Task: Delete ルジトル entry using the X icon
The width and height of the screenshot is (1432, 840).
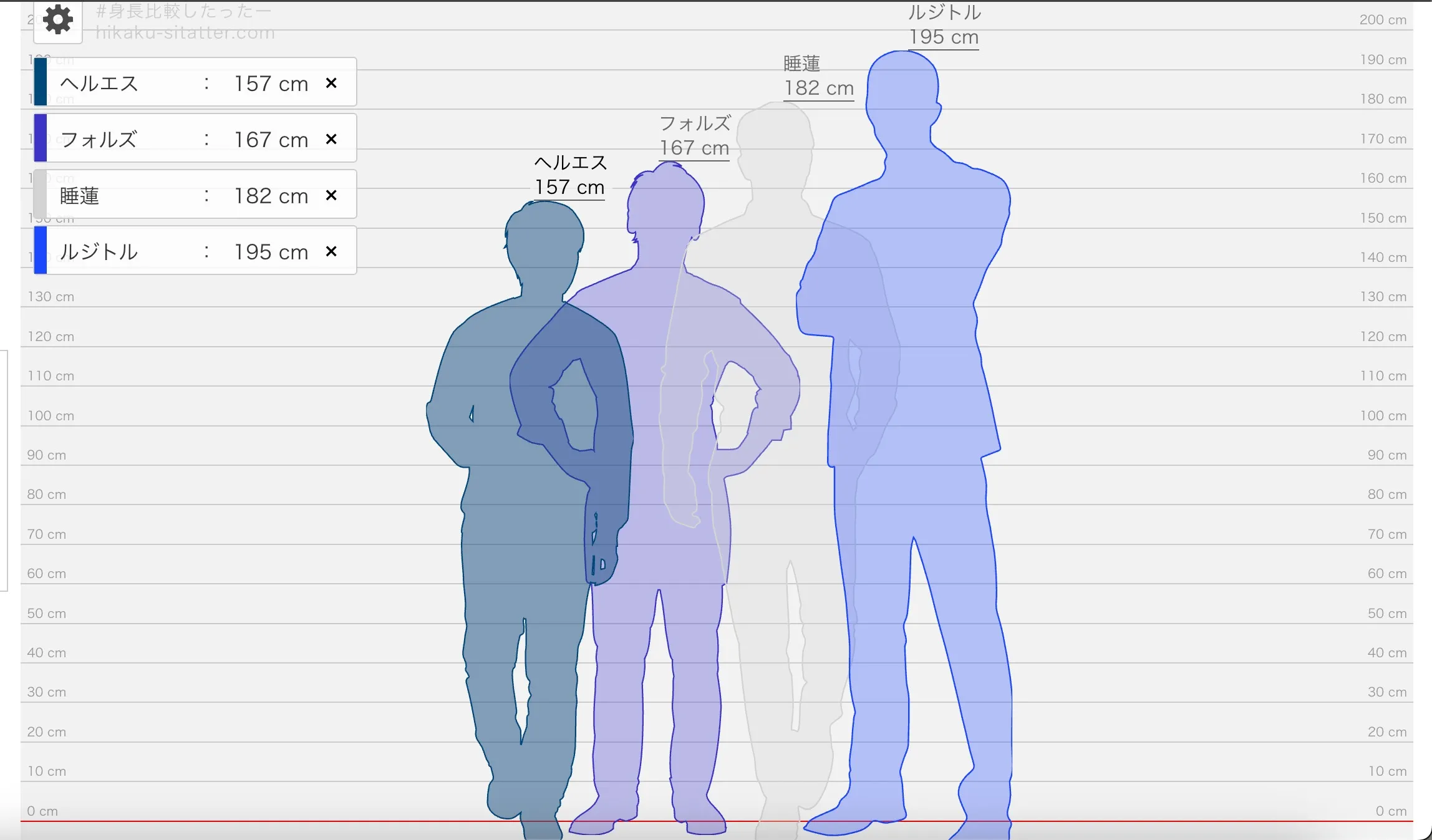Action: (x=332, y=251)
